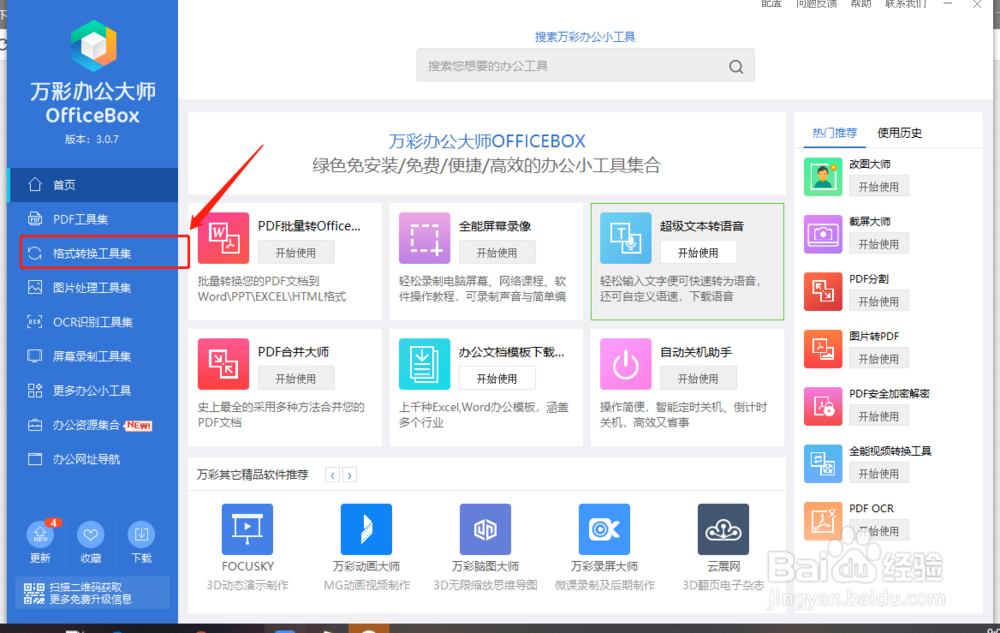Show previous recommended software page

click(332, 475)
